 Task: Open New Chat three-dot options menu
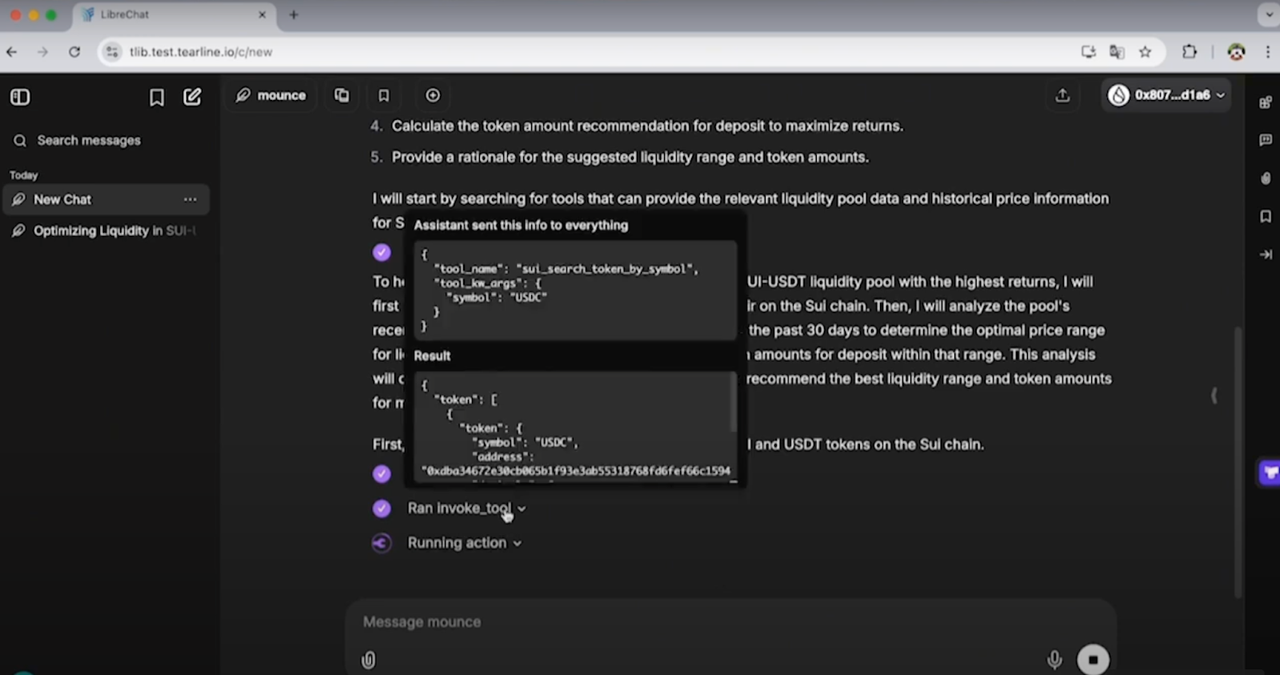(190, 199)
